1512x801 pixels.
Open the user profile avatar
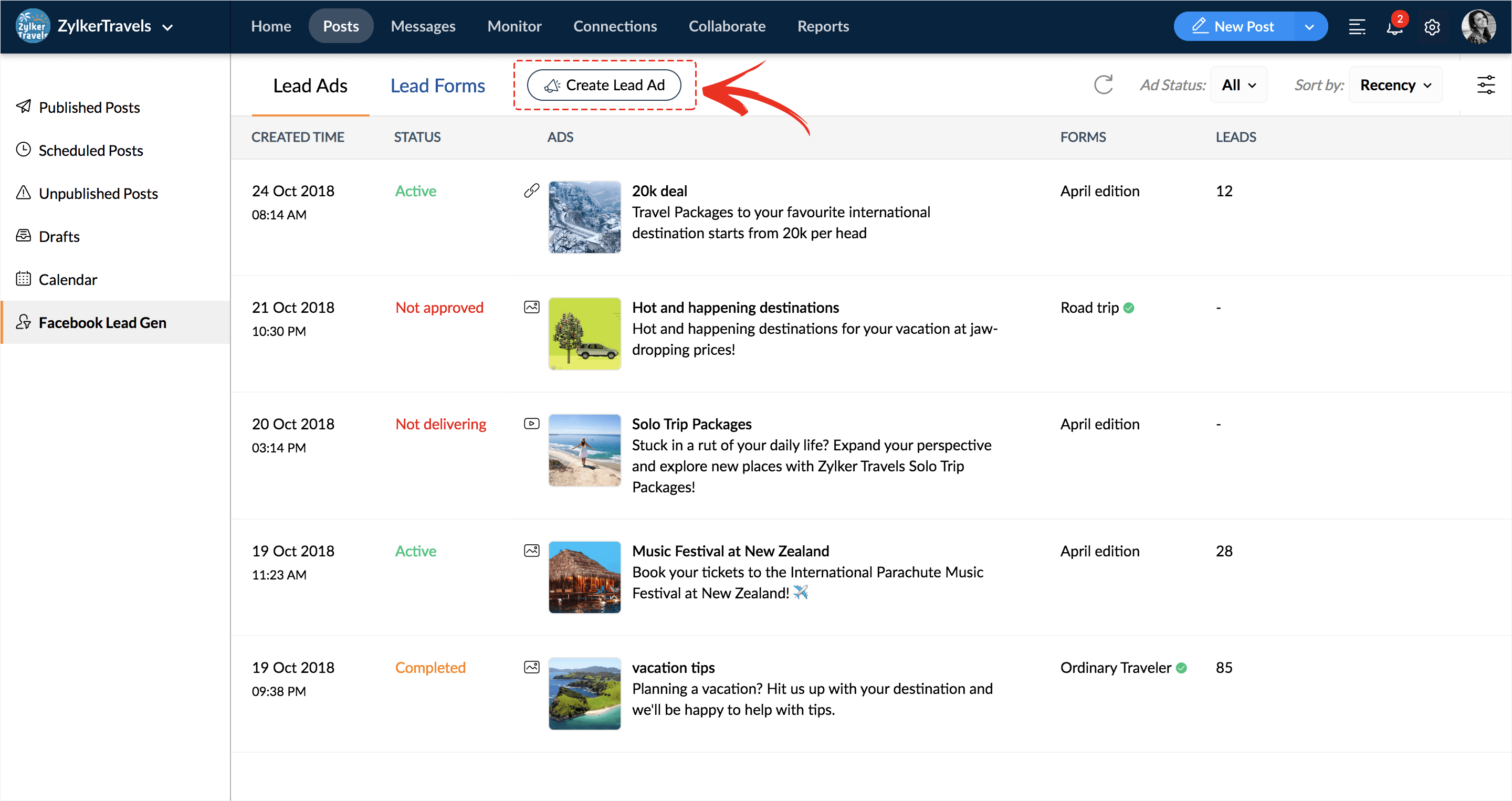pyautogui.click(x=1478, y=27)
